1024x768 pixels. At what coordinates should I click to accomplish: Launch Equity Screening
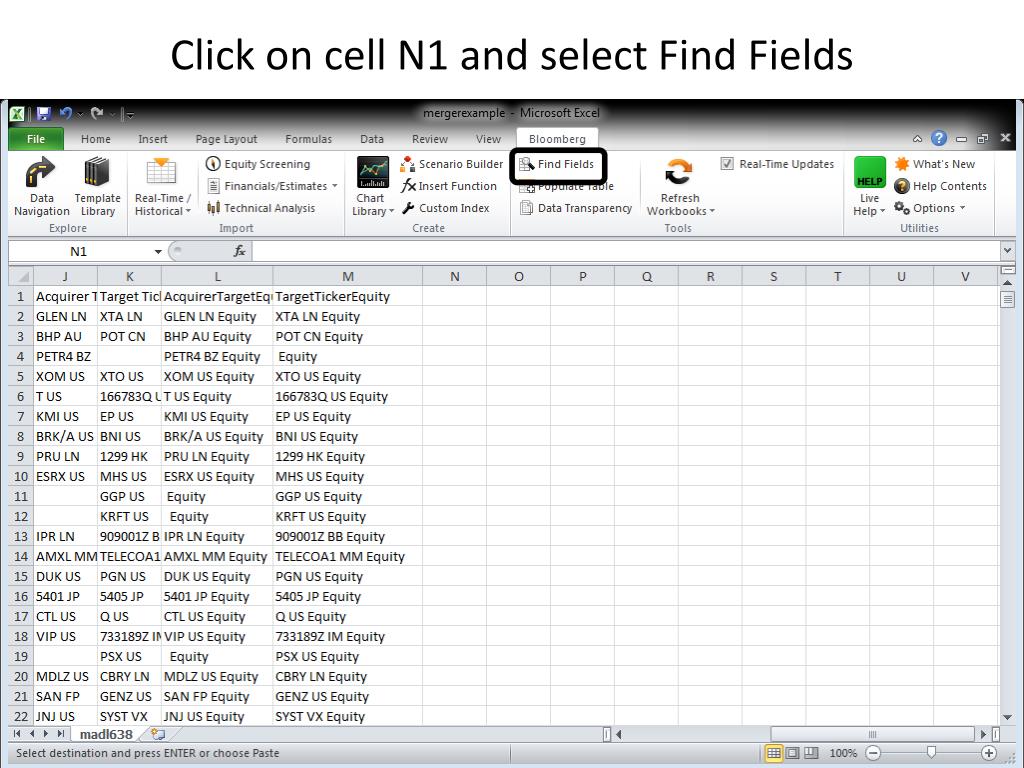click(258, 164)
